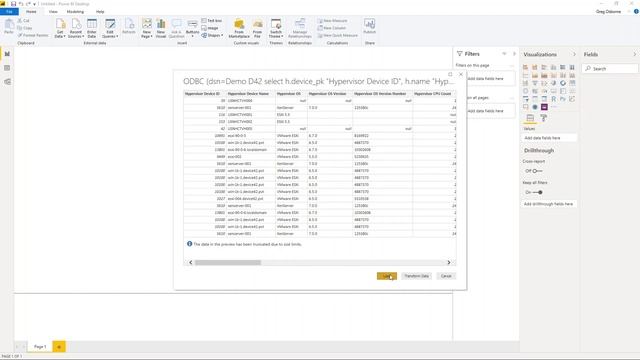Viewport: 640px width, 360px height.
Task: Open the Switch Theme dropdown
Action: point(276,28)
